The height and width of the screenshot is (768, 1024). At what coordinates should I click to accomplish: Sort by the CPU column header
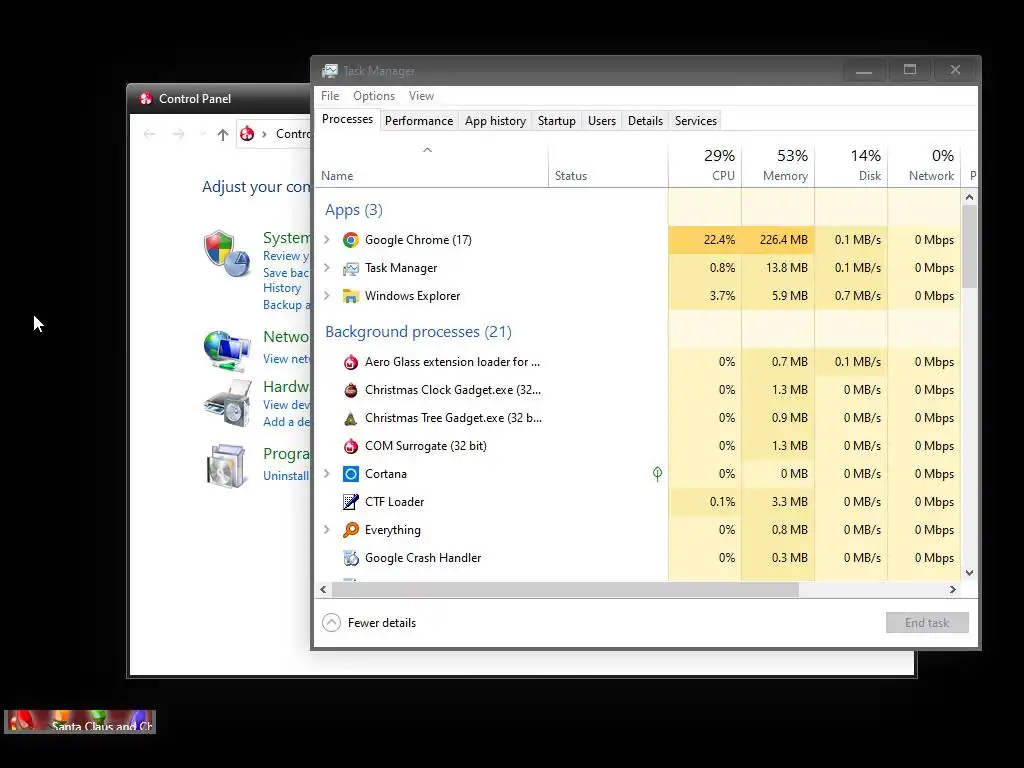click(x=705, y=165)
